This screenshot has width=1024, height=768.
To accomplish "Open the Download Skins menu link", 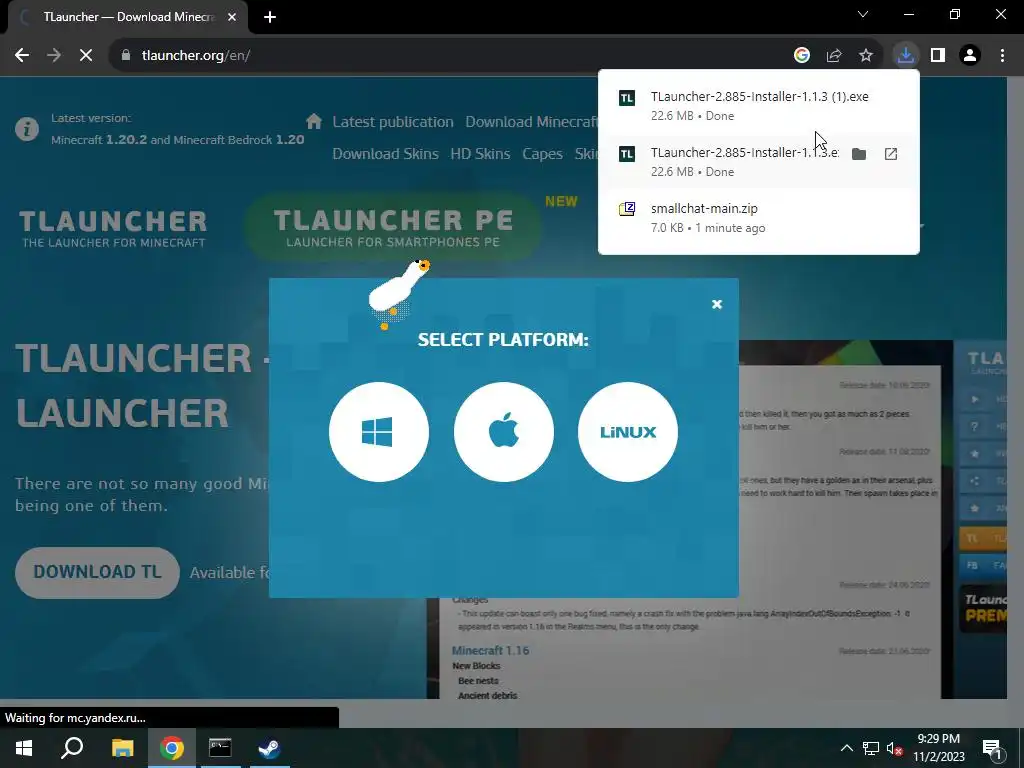I will 385,154.
